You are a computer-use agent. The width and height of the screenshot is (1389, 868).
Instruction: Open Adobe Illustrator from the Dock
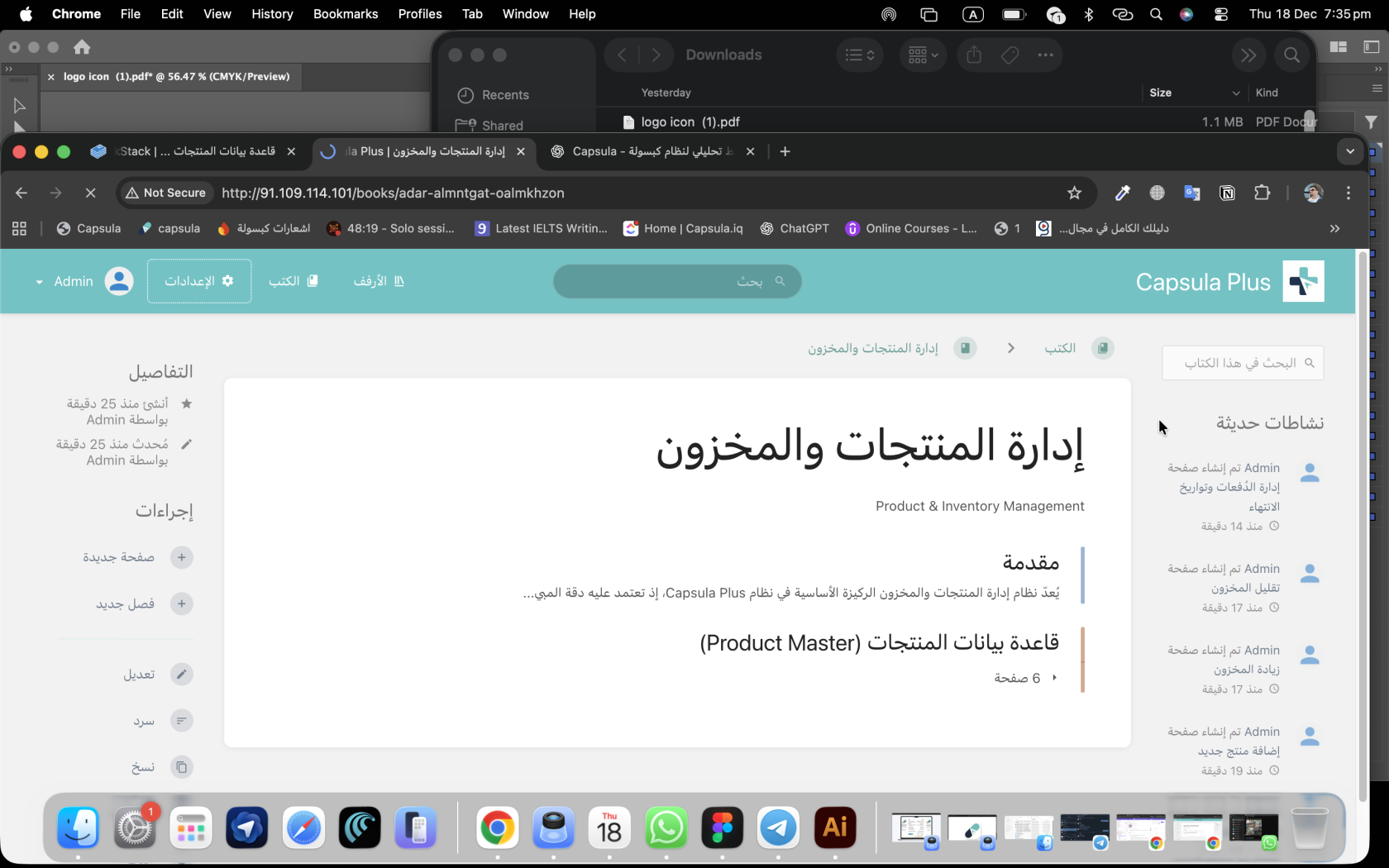point(835,827)
